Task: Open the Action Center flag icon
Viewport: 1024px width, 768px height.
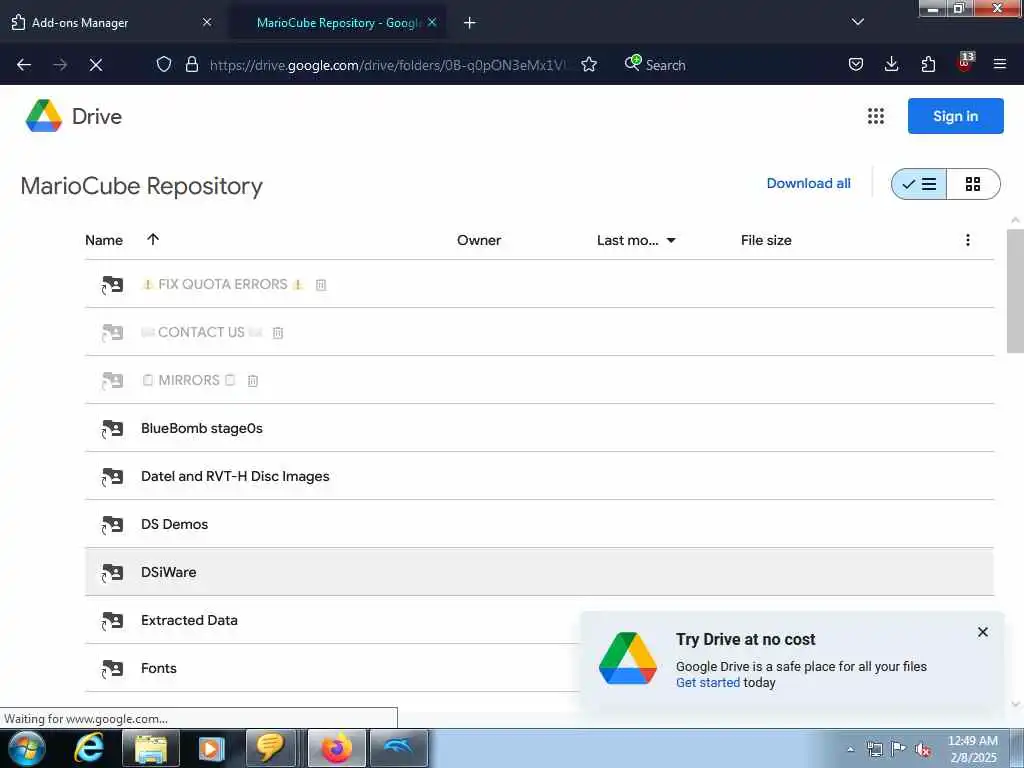Action: pos(899,749)
